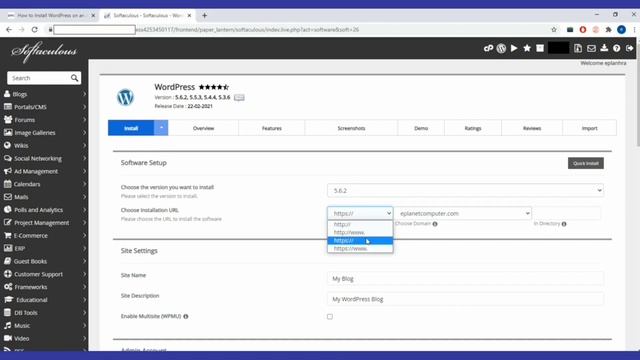Open email settings envelope icon
The image size is (640, 360).
[x=591, y=49]
